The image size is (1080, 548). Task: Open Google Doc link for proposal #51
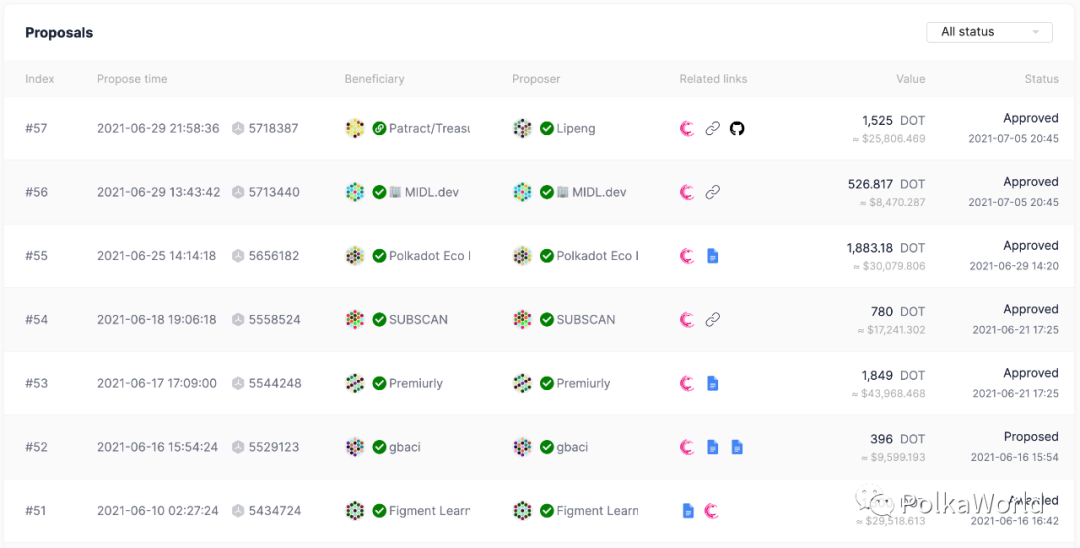(687, 511)
